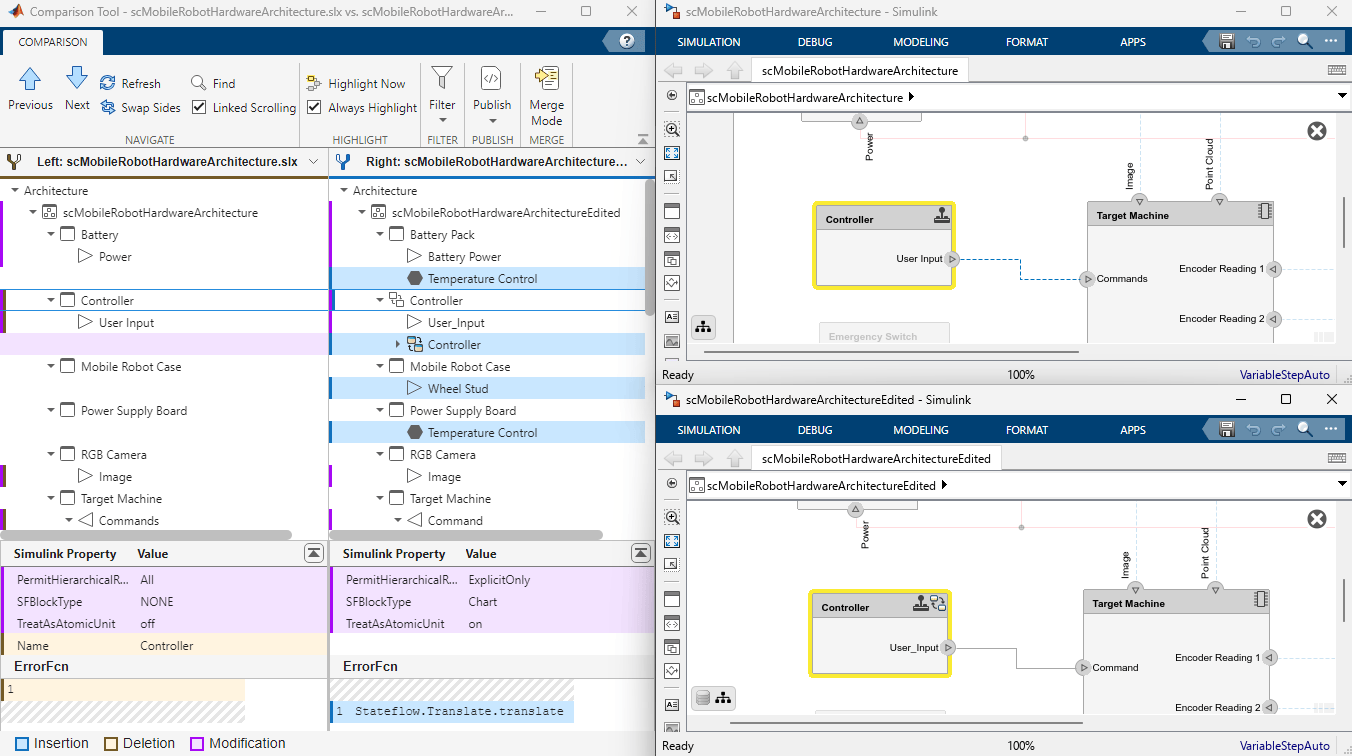Open MODELING tab in Edited Simulink window

tap(921, 430)
